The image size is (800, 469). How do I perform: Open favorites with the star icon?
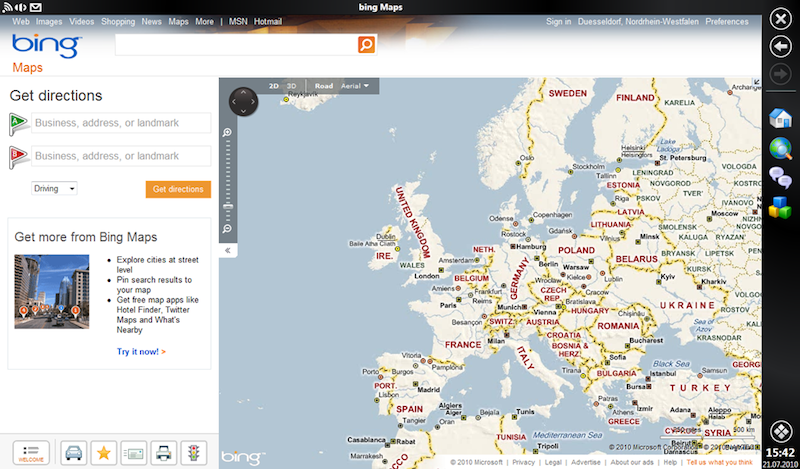(103, 453)
